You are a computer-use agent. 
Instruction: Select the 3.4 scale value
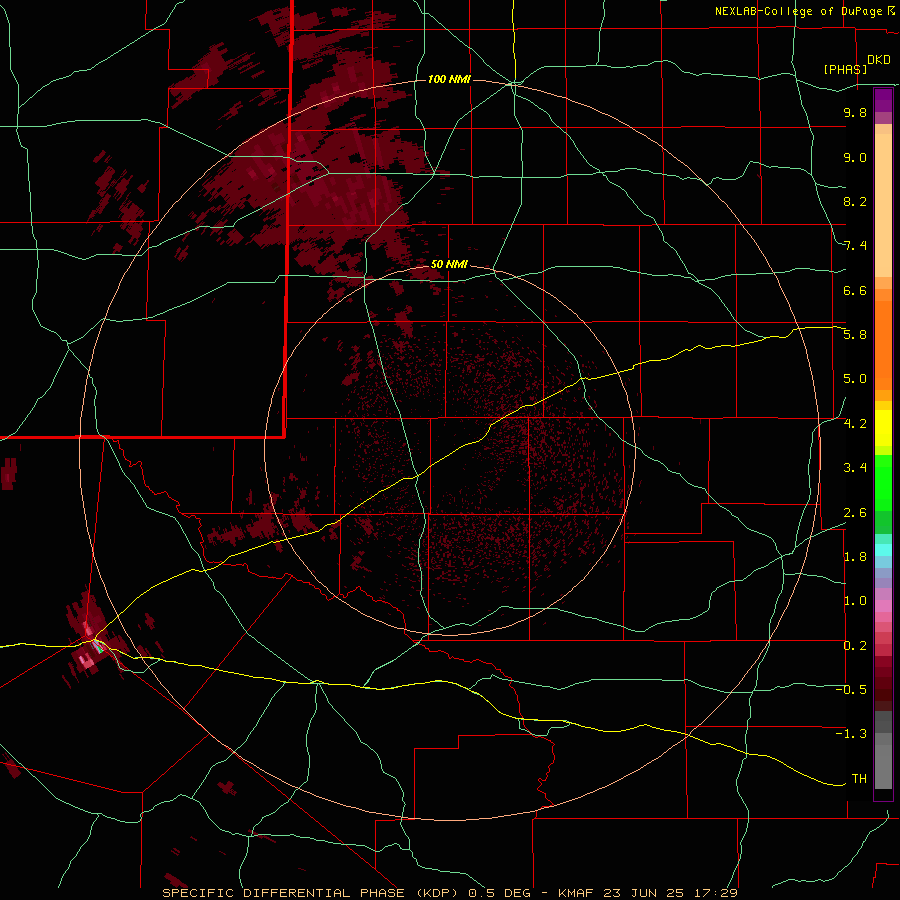855,468
